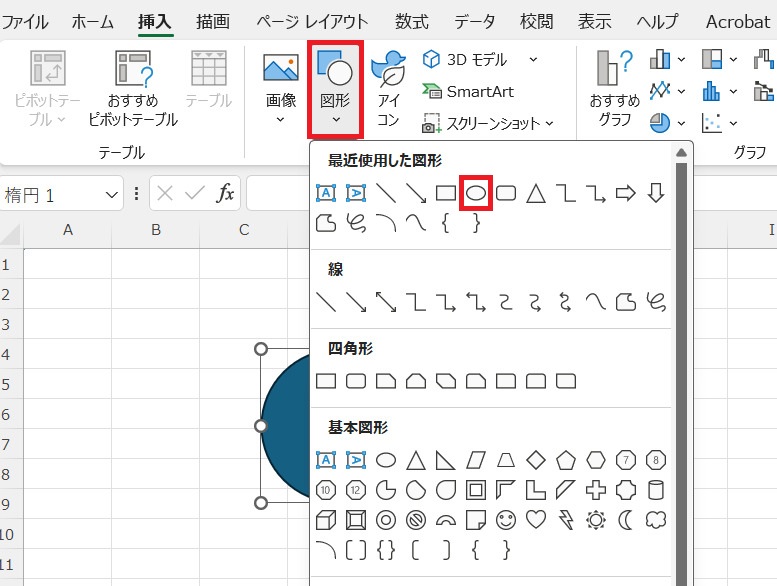Select the block right arrow in recent shapes
Image resolution: width=777 pixels, height=586 pixels.
click(x=626, y=193)
